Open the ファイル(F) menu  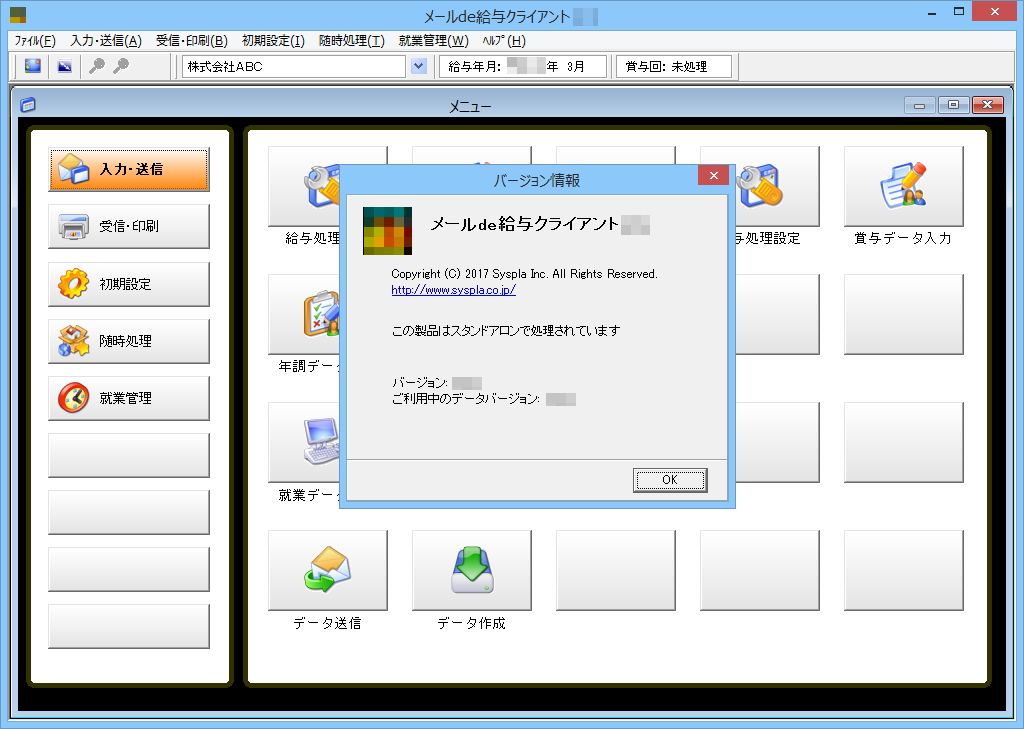35,40
